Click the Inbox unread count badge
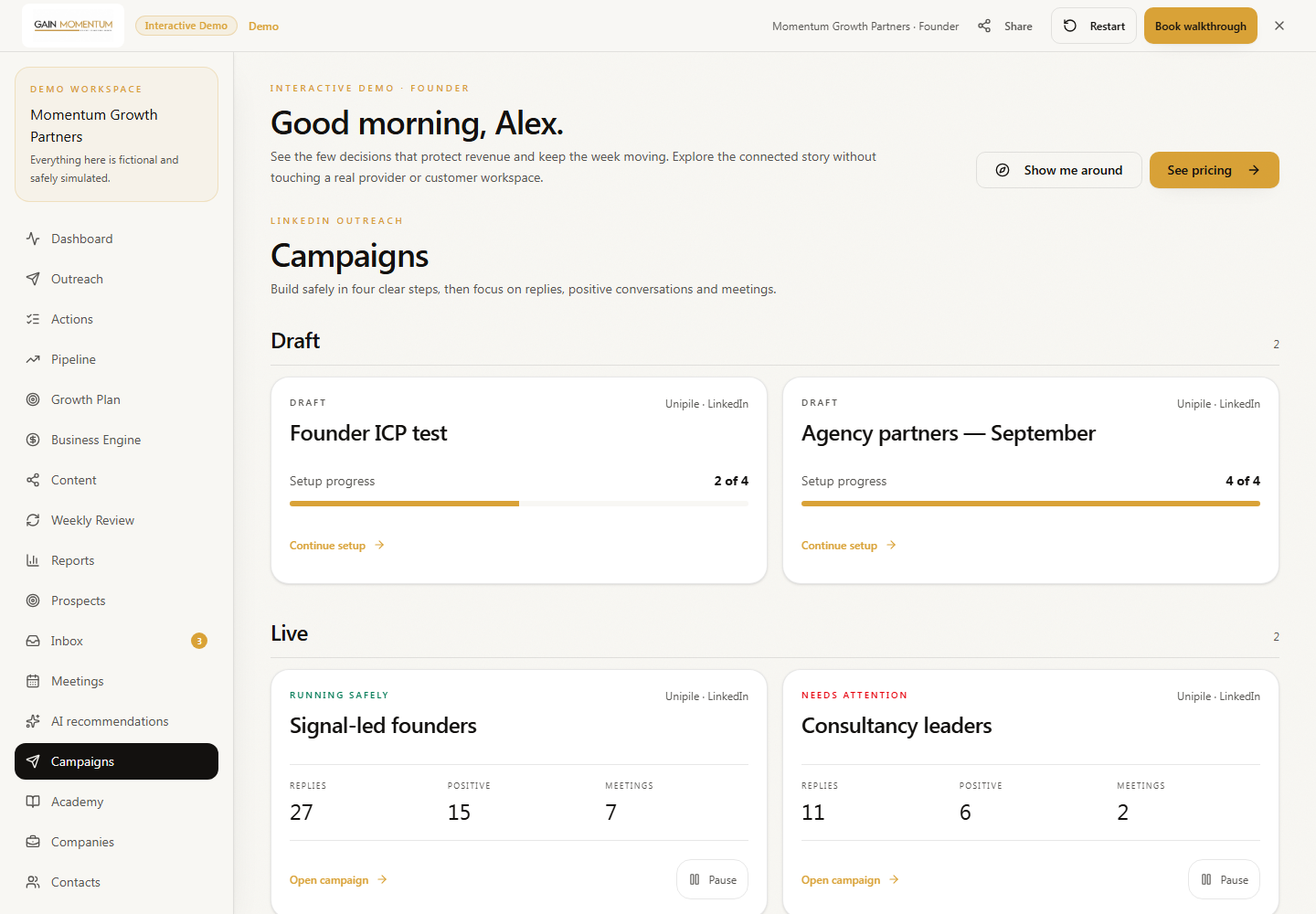This screenshot has width=1316, height=914. click(199, 641)
